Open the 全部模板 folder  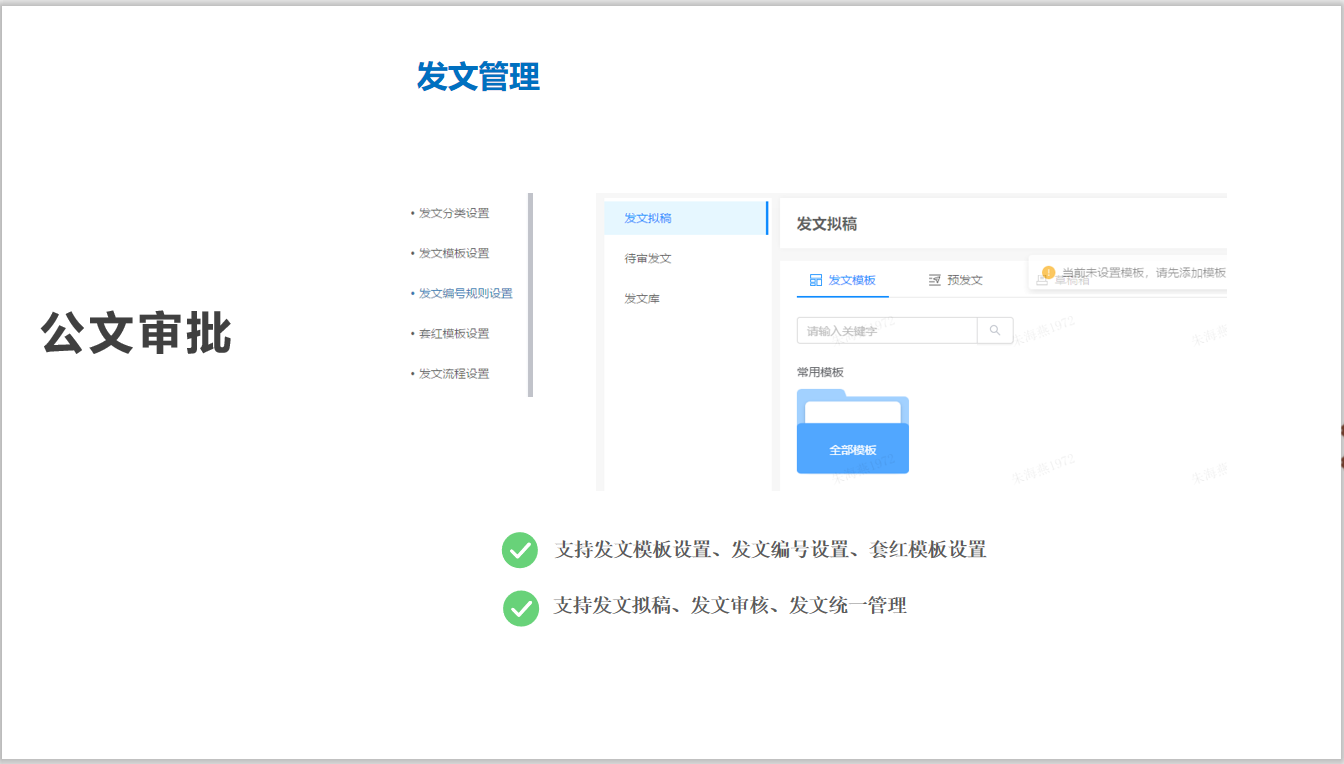(x=853, y=431)
